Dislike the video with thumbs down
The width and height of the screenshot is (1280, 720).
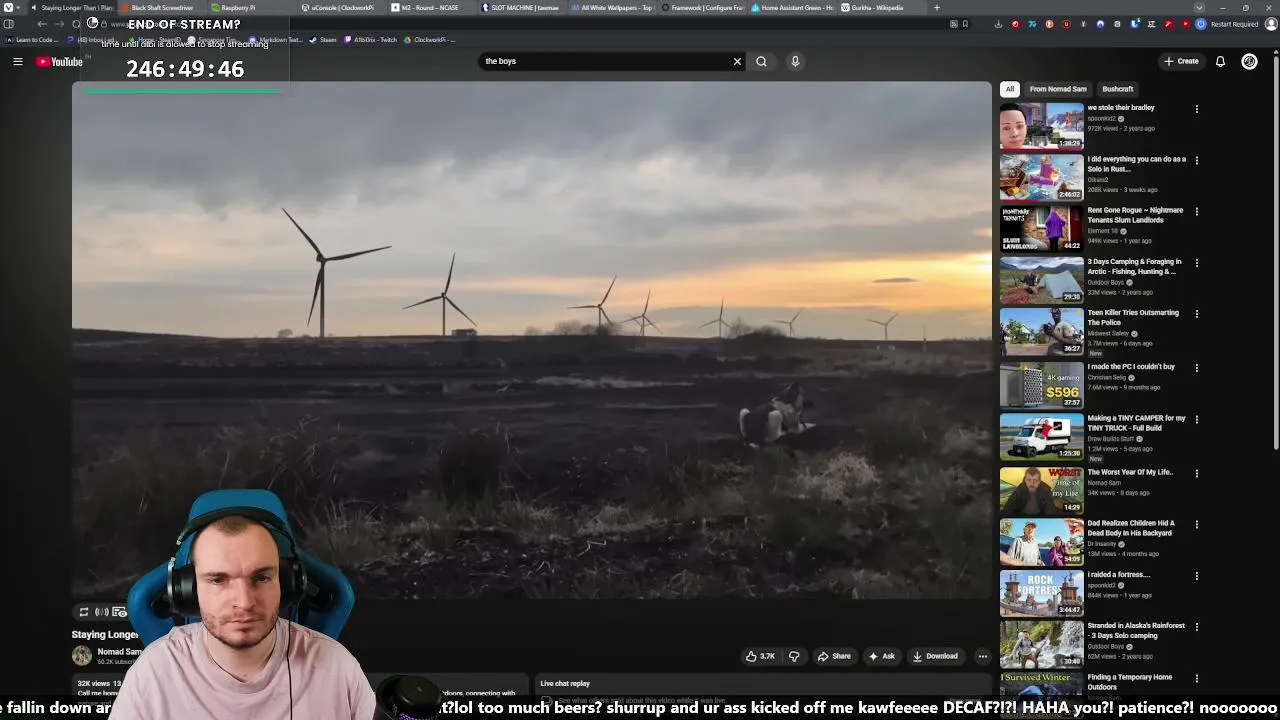point(794,656)
